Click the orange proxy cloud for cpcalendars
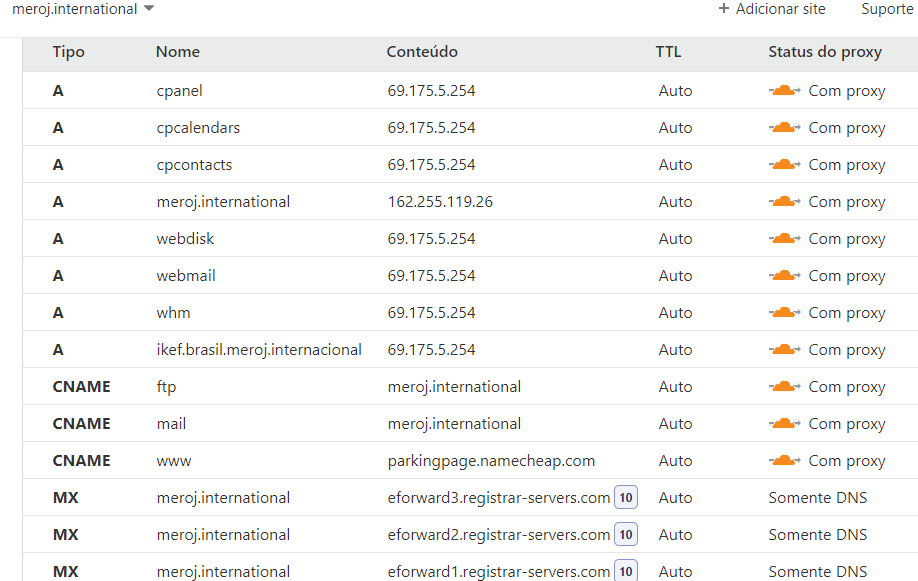918x581 pixels. coord(785,128)
